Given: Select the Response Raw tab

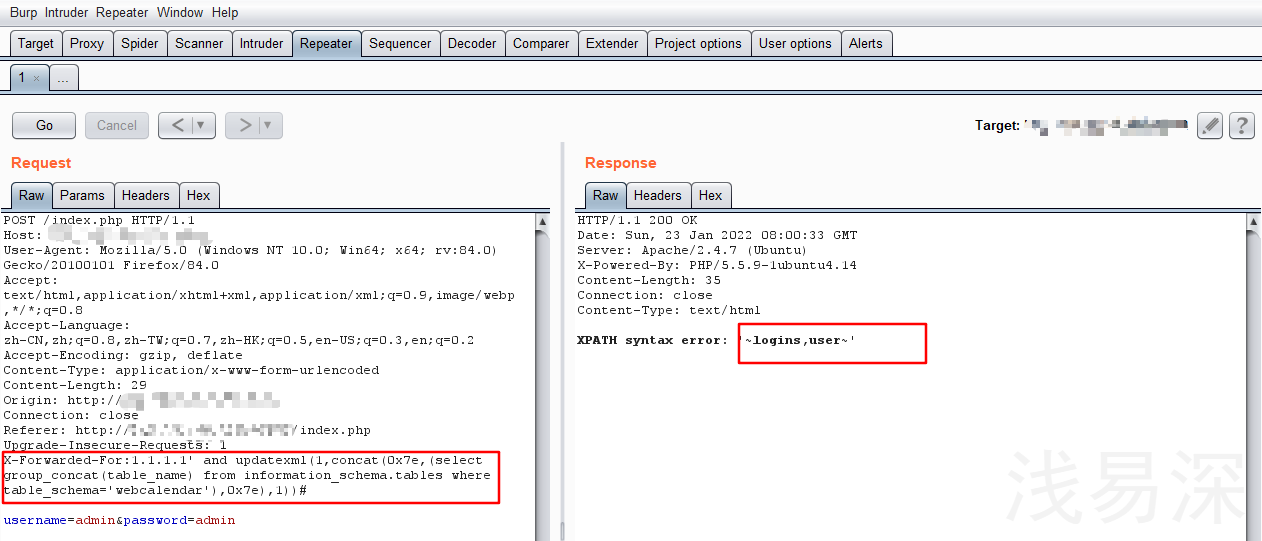Looking at the screenshot, I should click(606, 195).
